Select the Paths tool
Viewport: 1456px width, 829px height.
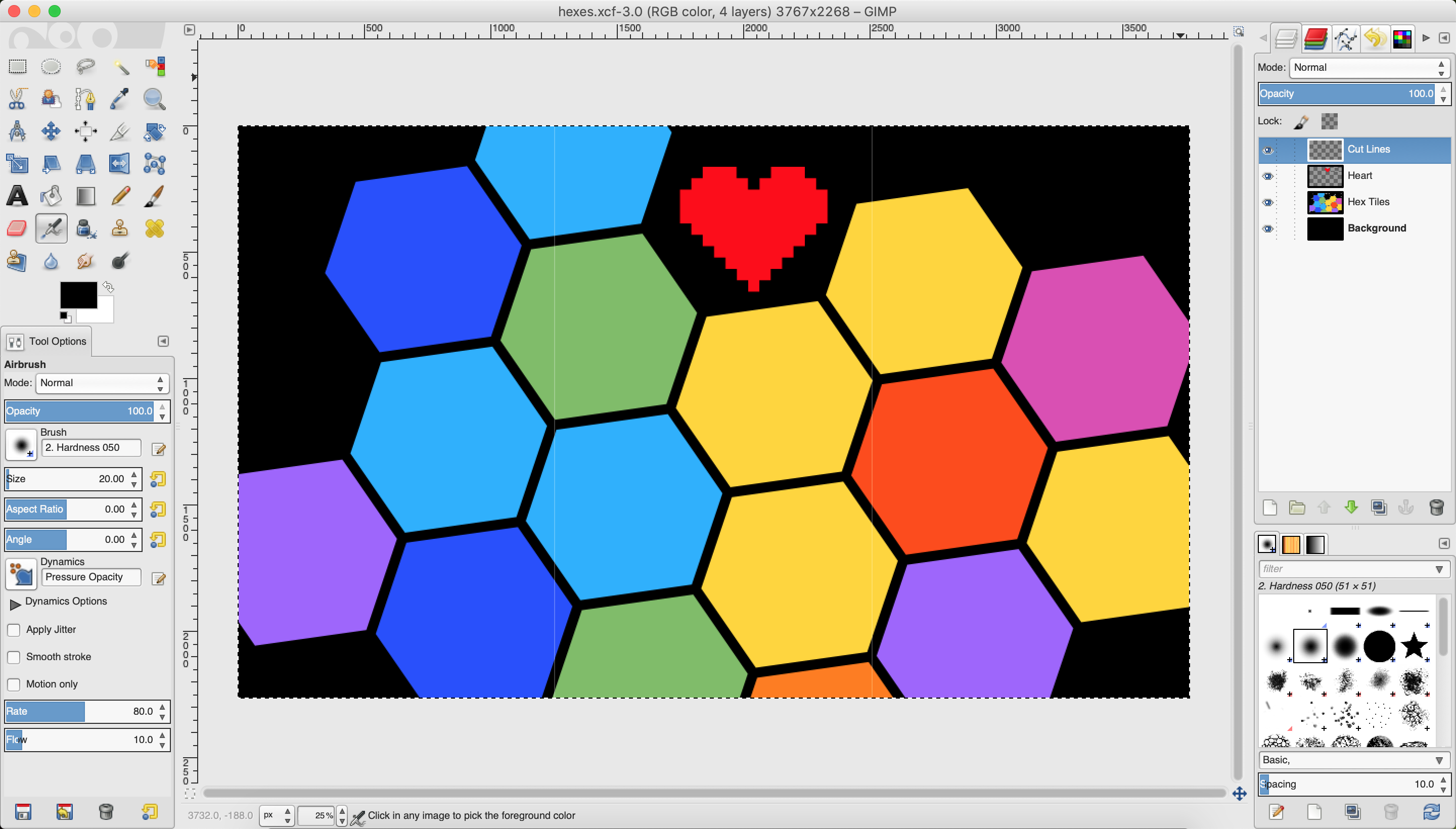pos(85,99)
